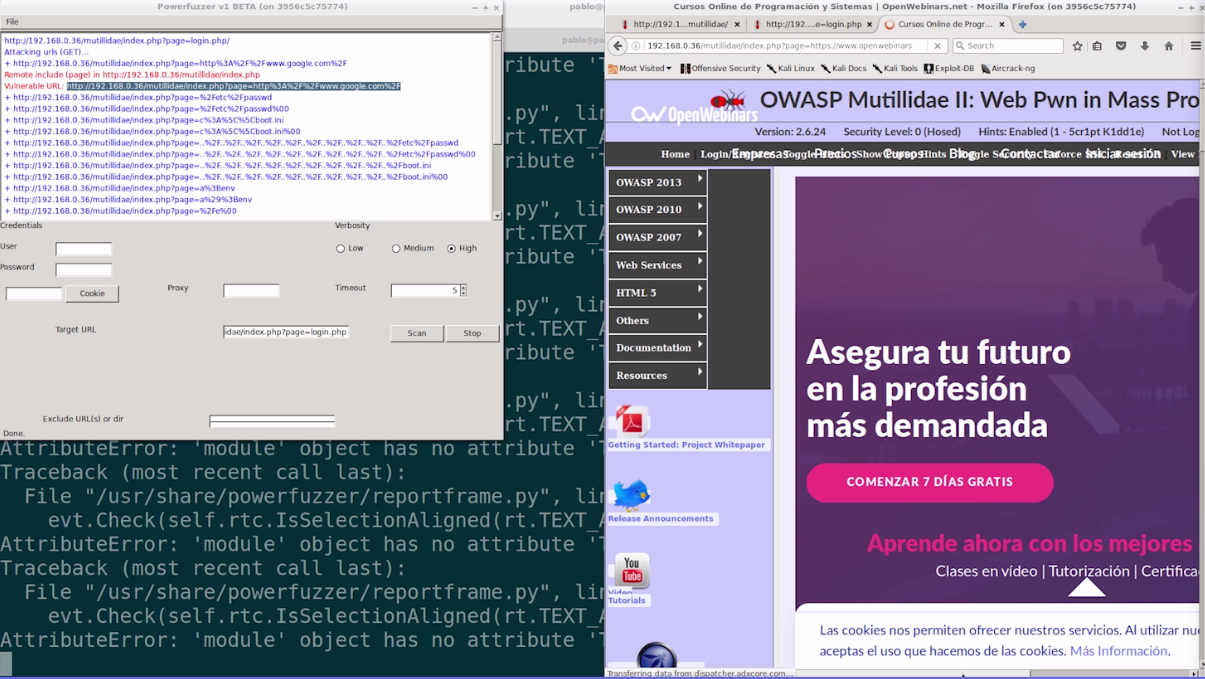This screenshot has height=679, width=1205.
Task: Expand the HTML 5 menu
Action: click(657, 292)
